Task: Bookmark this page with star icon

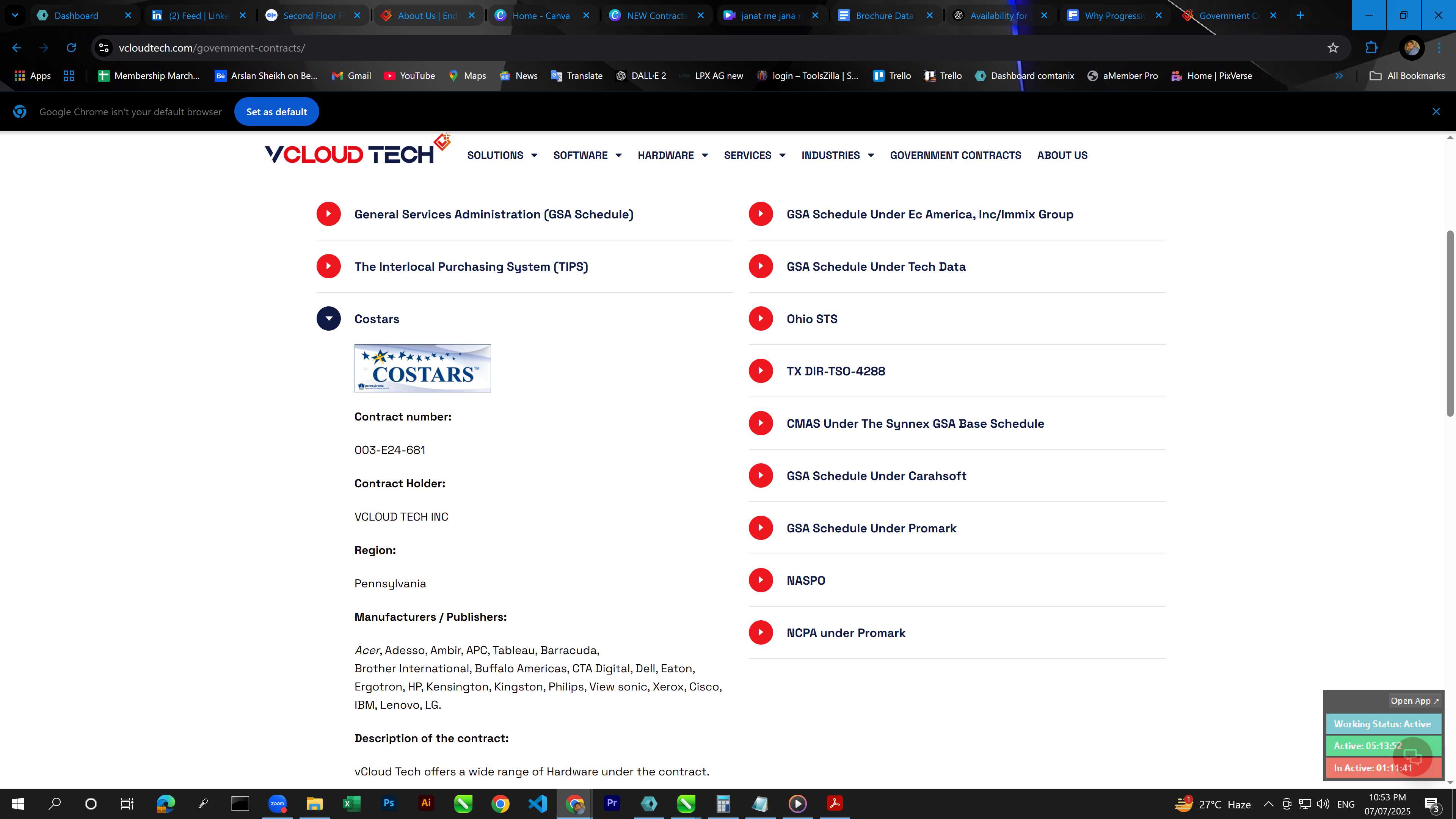Action: click(1333, 48)
